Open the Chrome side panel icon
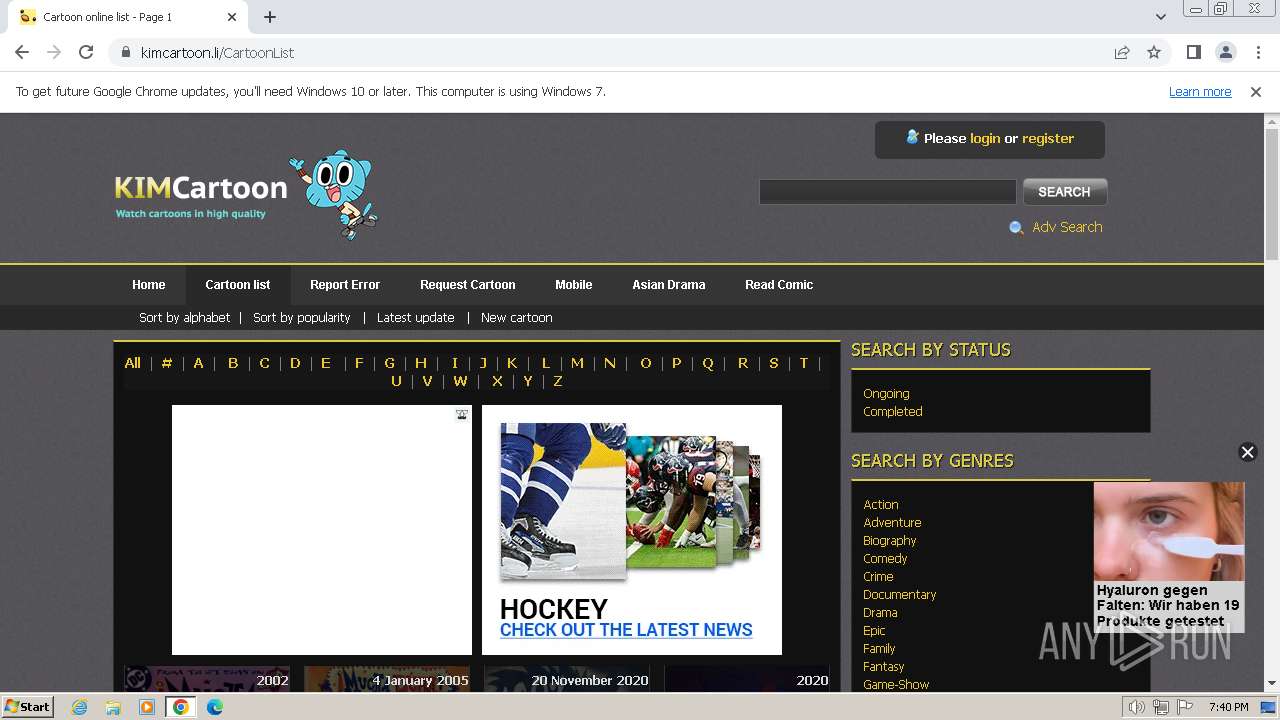 [x=1193, y=52]
